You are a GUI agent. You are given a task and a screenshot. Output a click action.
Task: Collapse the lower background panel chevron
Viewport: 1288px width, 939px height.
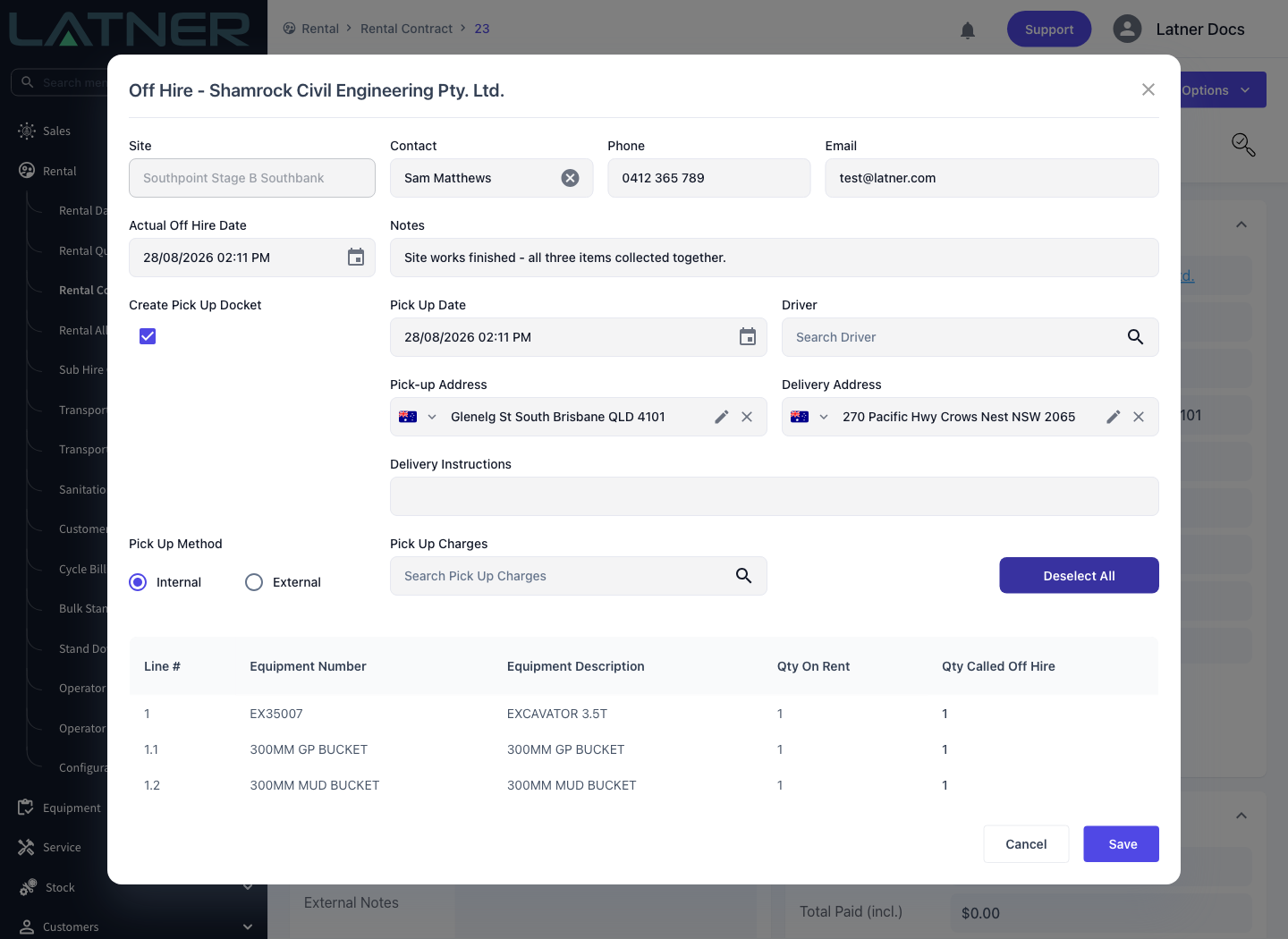point(1241,816)
